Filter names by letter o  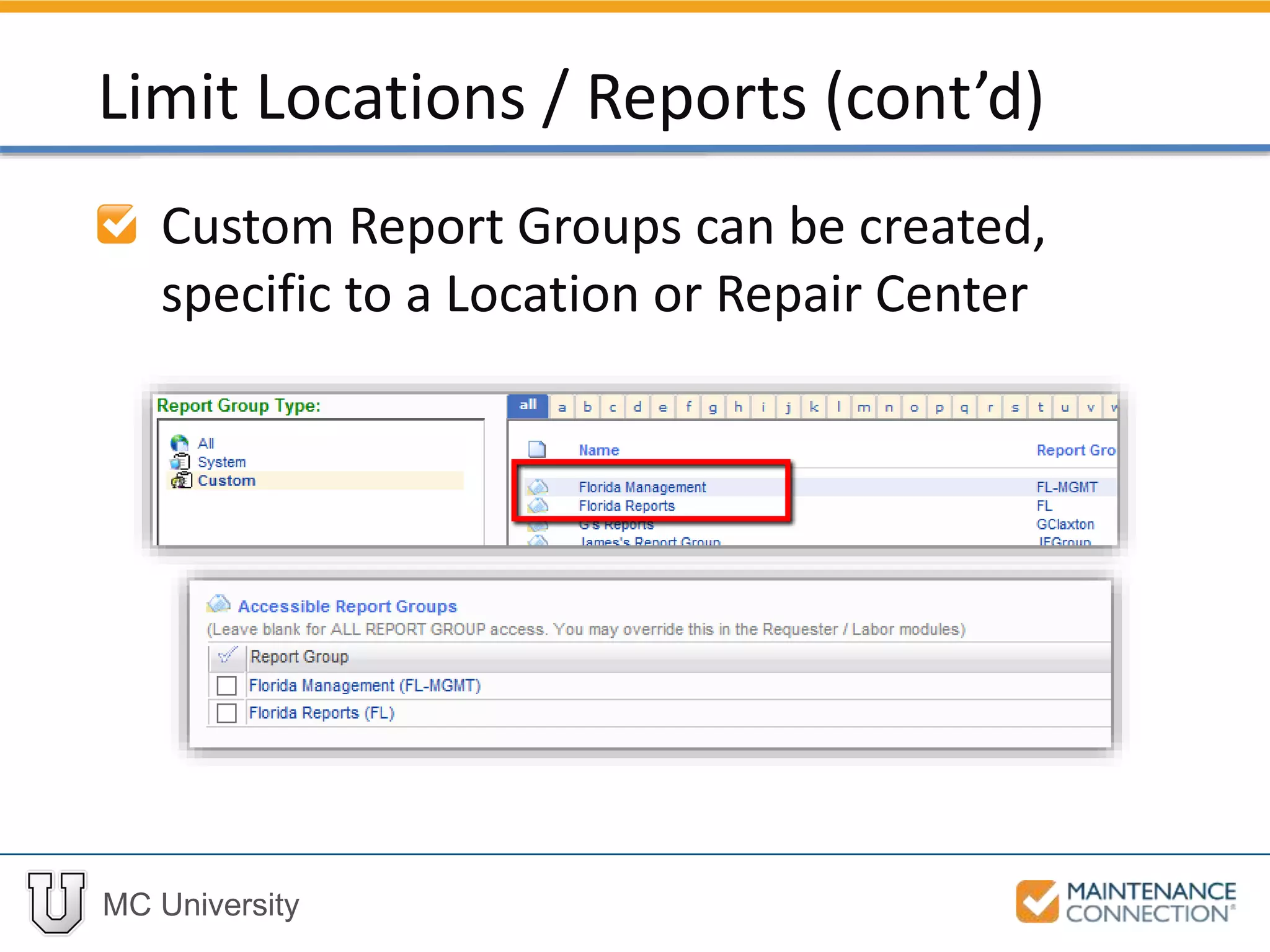click(x=914, y=407)
